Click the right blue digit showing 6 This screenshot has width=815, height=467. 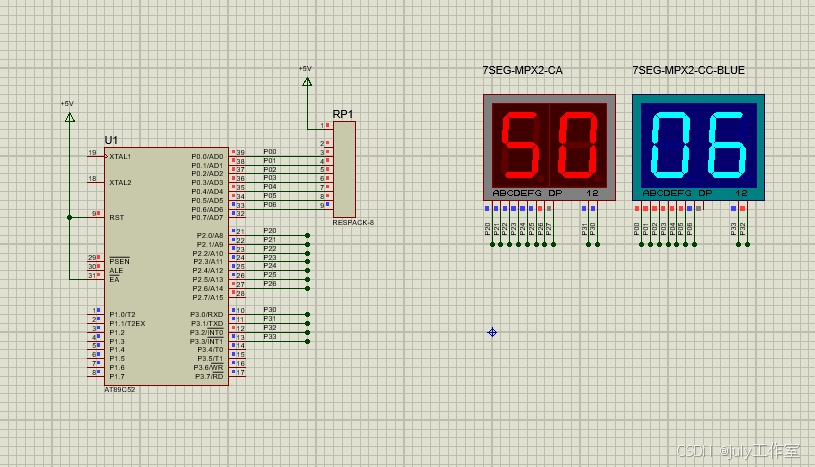click(x=727, y=145)
